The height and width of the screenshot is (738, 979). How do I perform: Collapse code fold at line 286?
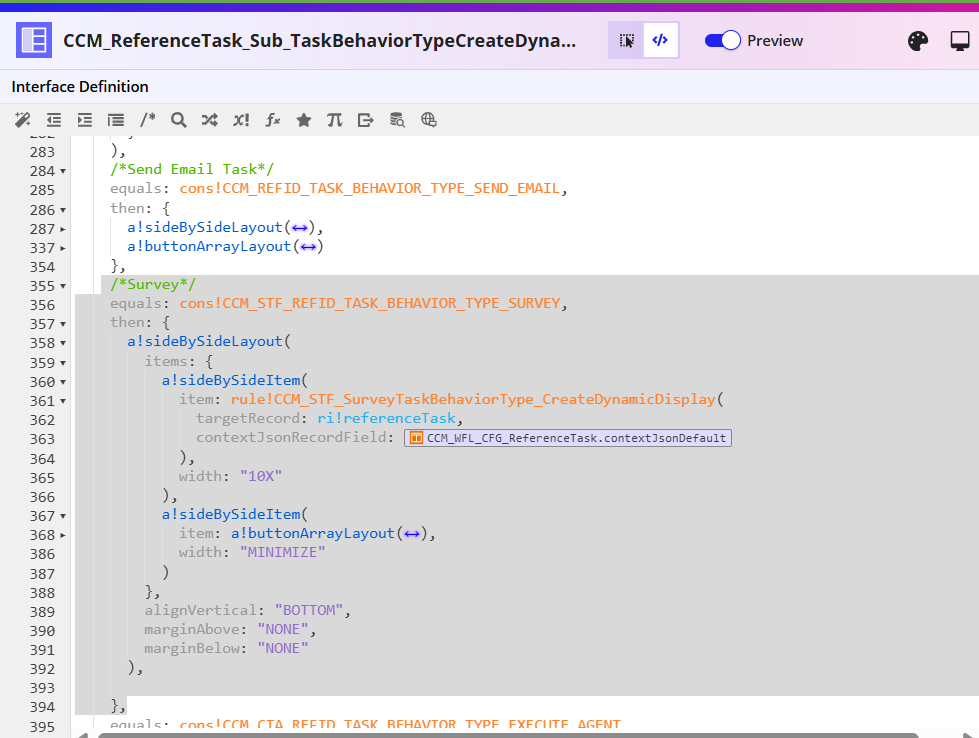63,210
